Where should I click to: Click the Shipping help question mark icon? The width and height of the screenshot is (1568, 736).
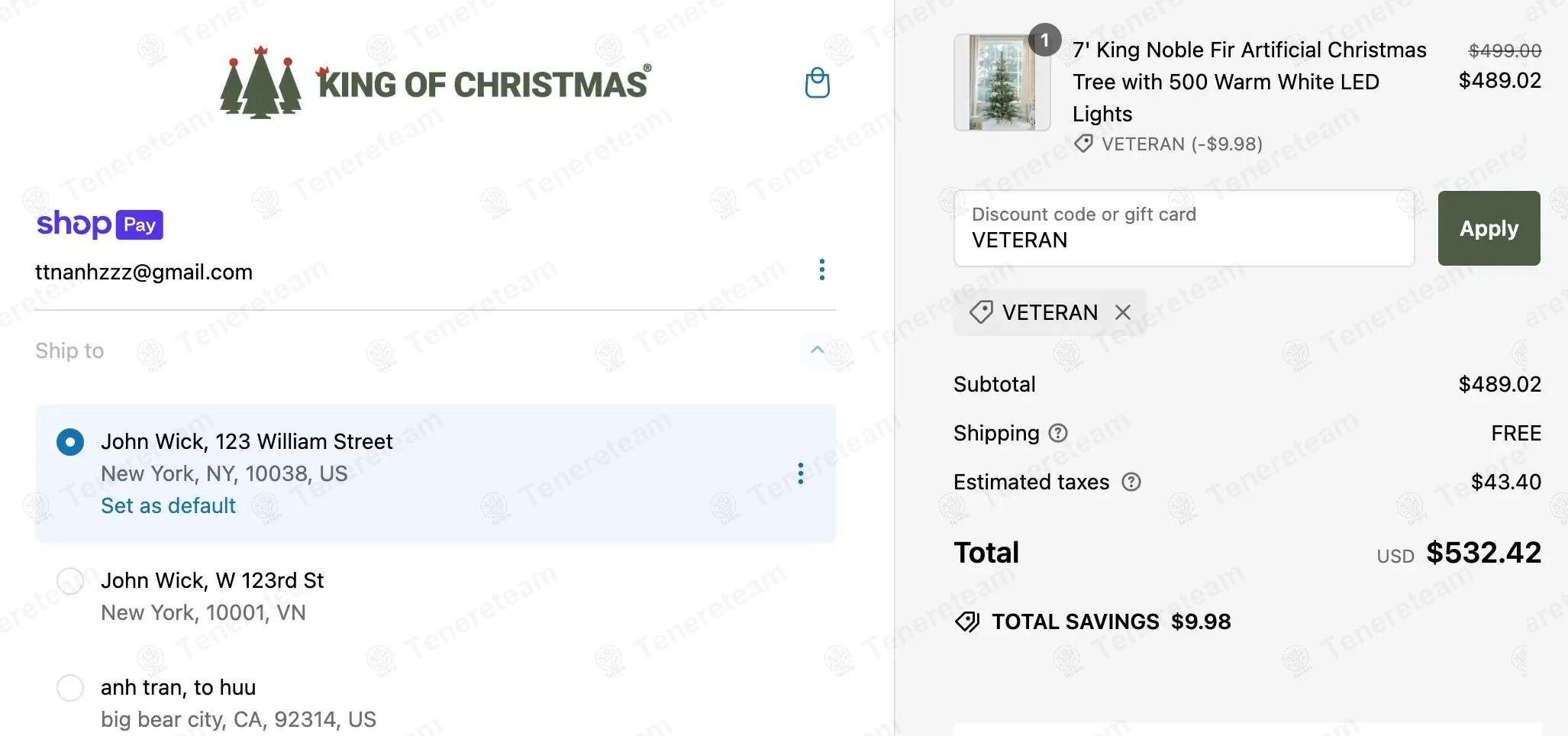pos(1058,434)
